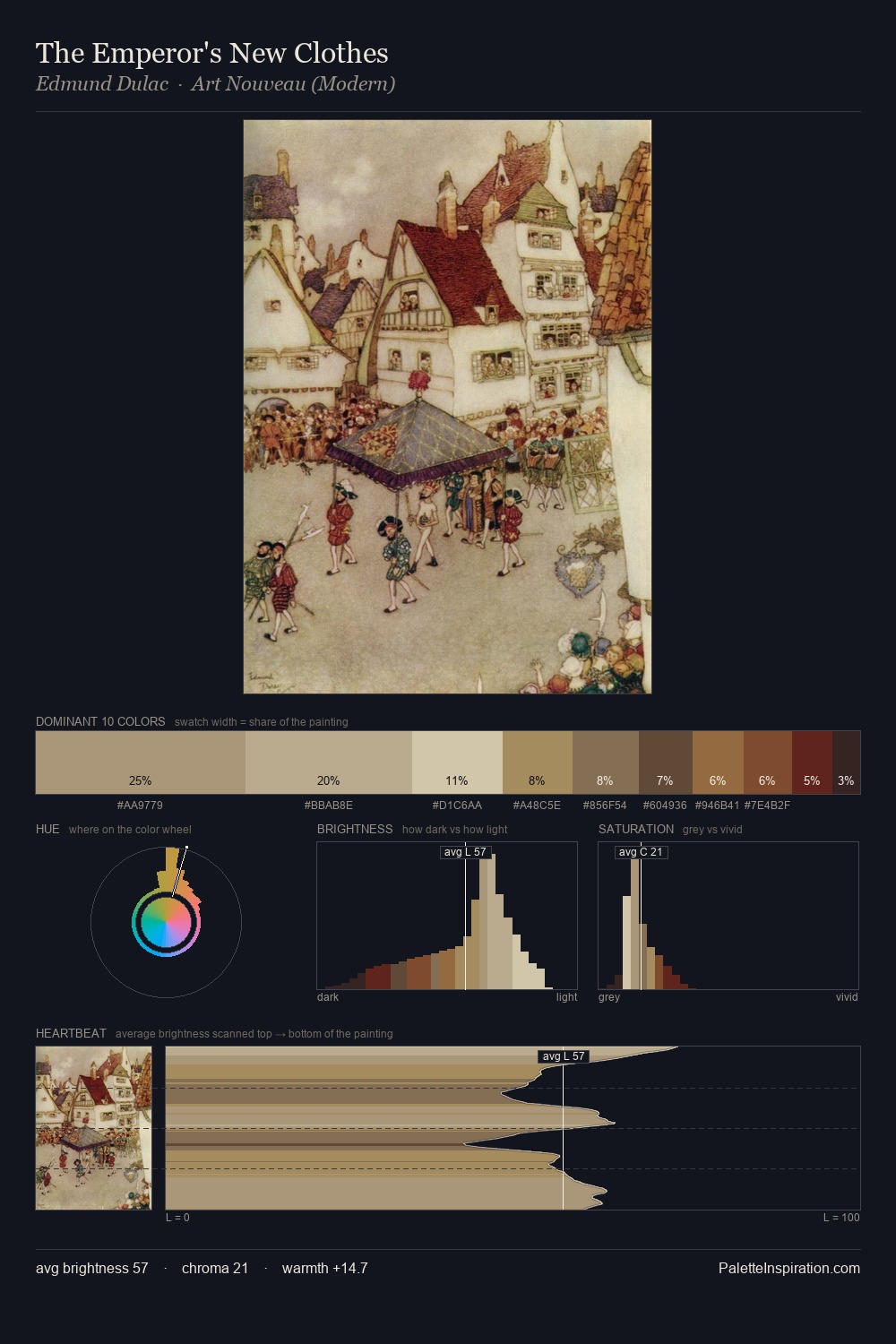Image resolution: width=896 pixels, height=1344 pixels.
Task: Click the hex code #D1C6AA label
Action: (x=457, y=806)
